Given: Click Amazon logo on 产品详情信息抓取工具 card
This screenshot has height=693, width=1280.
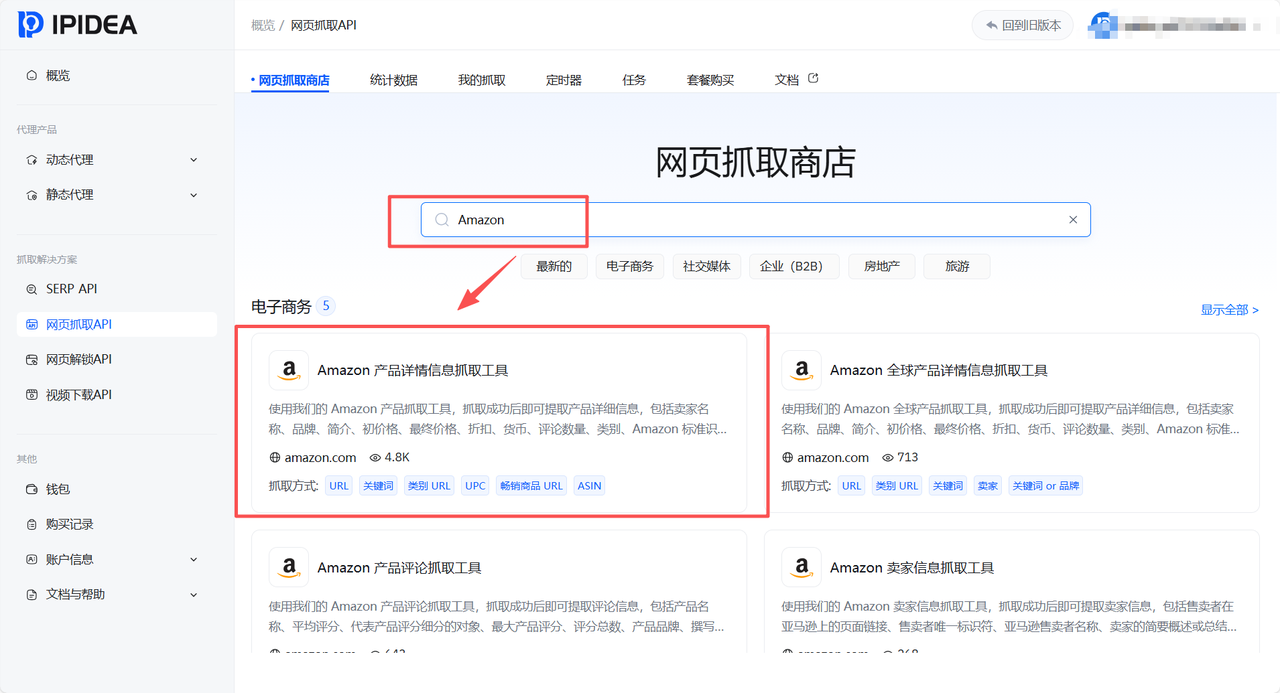Looking at the screenshot, I should pyautogui.click(x=289, y=370).
